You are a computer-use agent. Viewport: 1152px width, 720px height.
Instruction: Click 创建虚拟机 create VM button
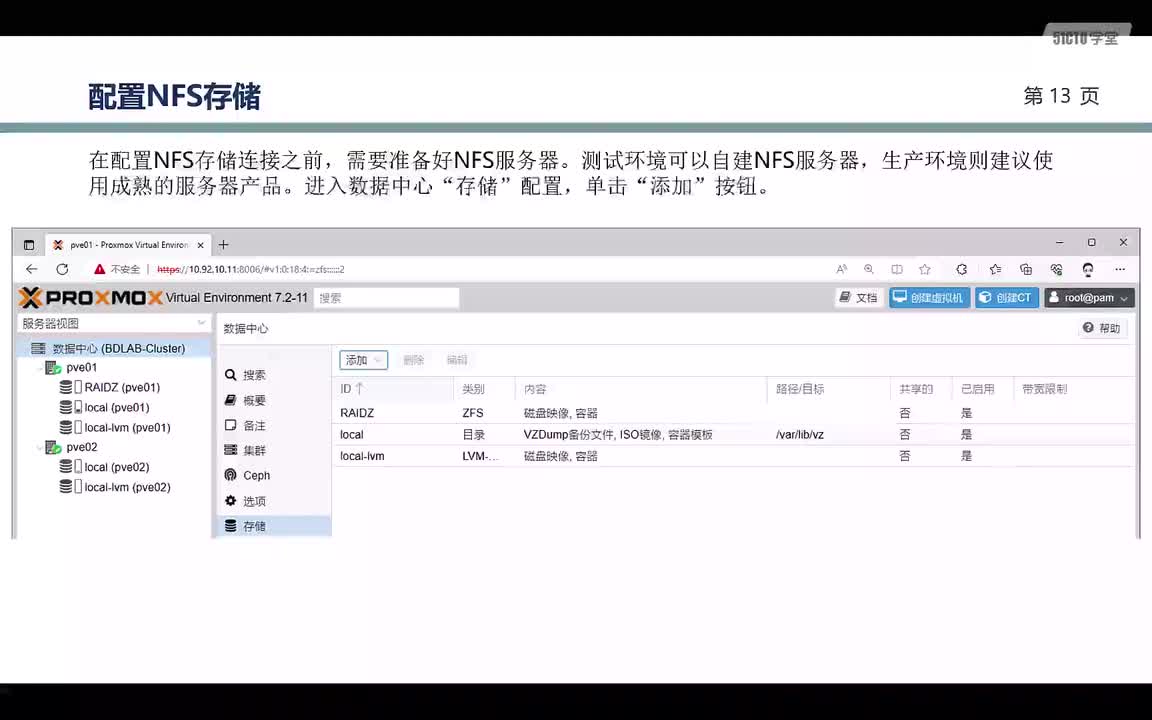pyautogui.click(x=929, y=298)
